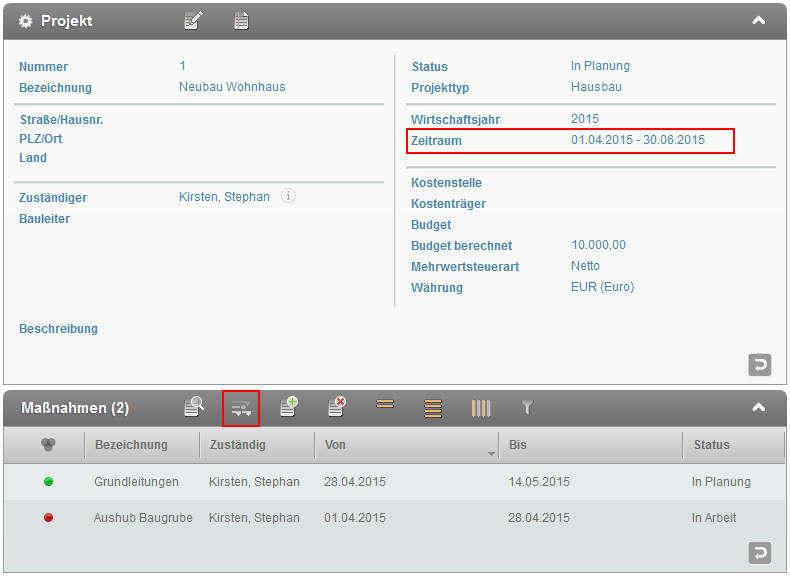Open the column chooser icon
790x576 pixels.
481,408
